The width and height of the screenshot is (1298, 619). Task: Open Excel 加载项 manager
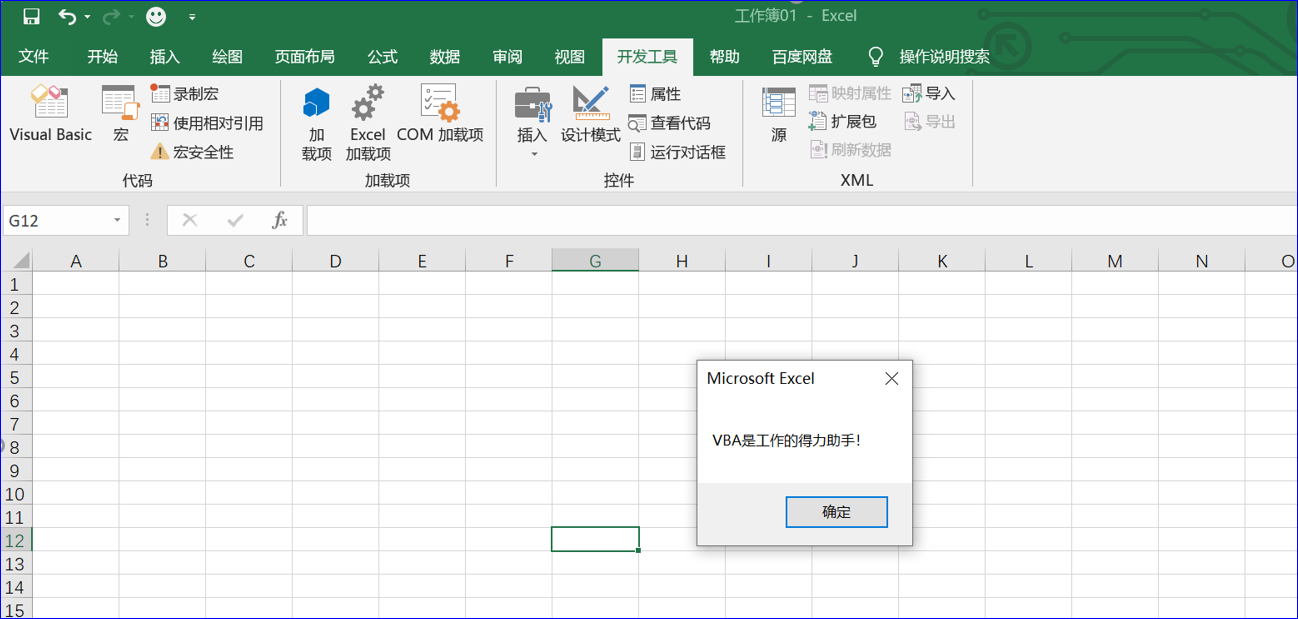(x=368, y=124)
